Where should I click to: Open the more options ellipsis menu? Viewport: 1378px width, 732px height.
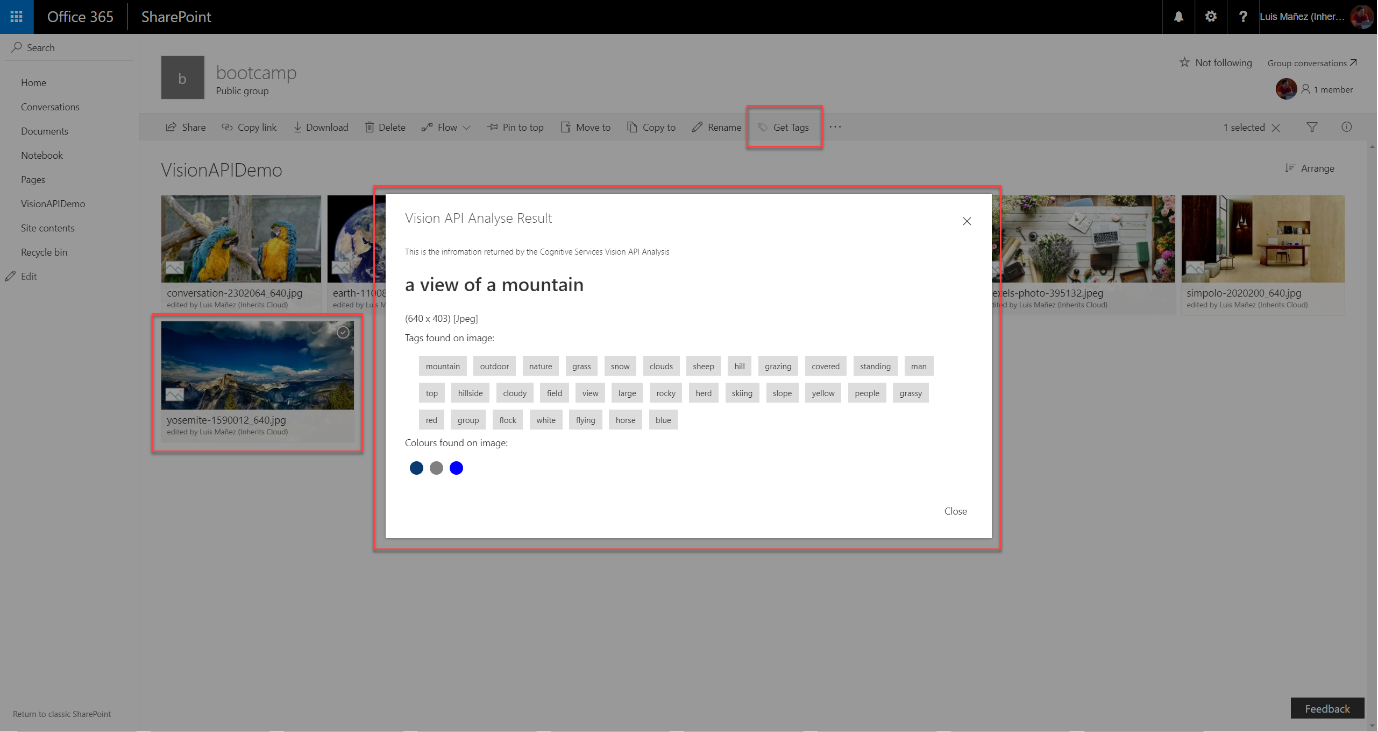(835, 127)
